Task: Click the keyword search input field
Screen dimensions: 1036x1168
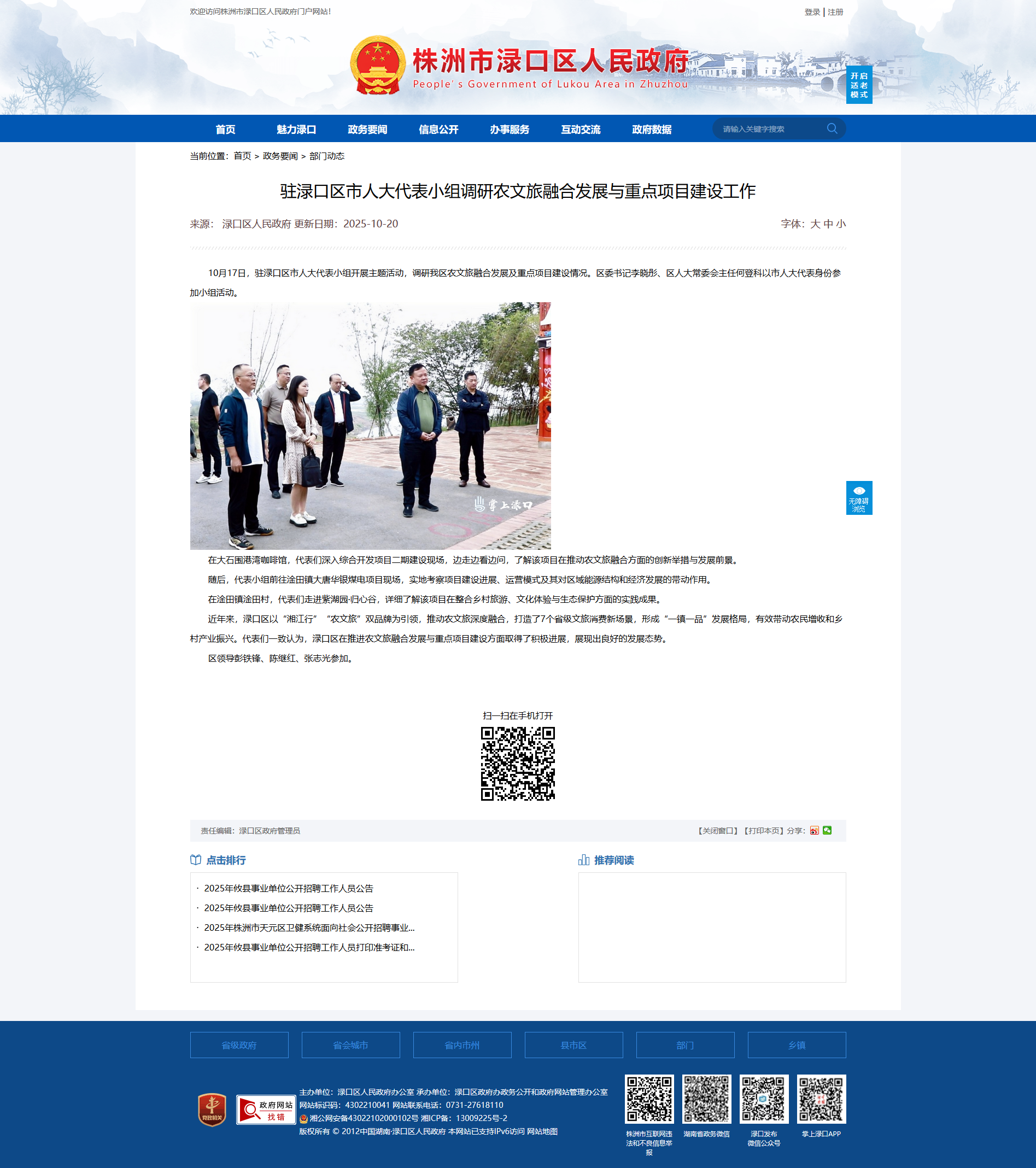Action: pos(769,129)
